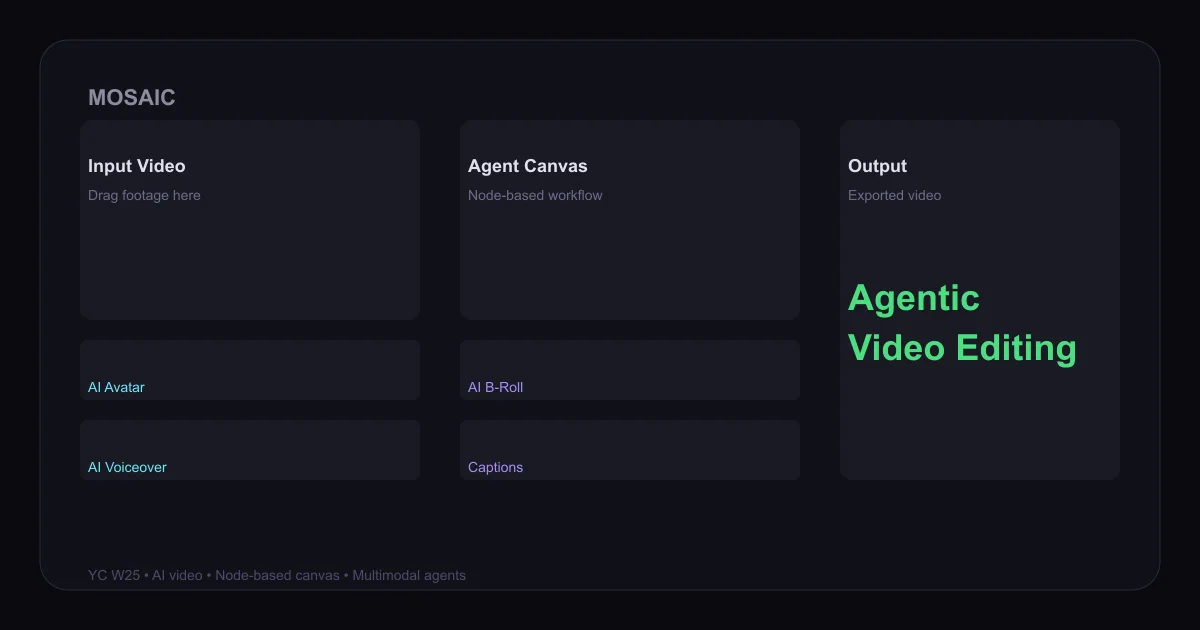Viewport: 1200px width, 630px height.
Task: Click the 'Node-based workflow' subtitle
Action: tap(535, 195)
